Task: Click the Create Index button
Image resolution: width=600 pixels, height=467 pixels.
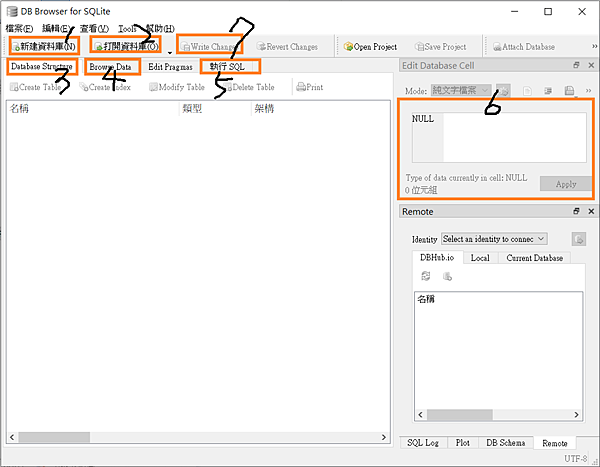Action: [105, 87]
